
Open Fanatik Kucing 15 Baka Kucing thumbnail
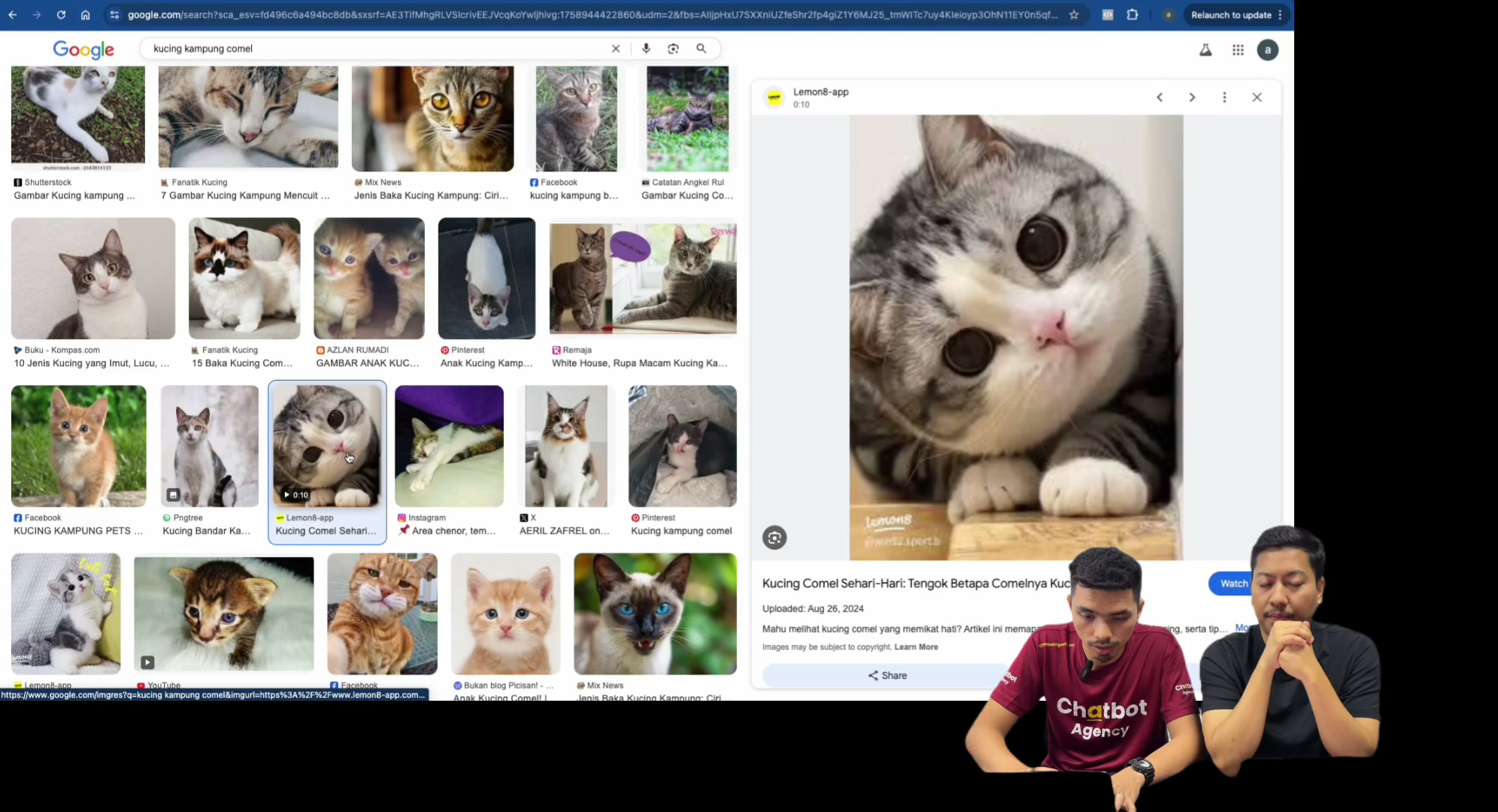pos(244,278)
